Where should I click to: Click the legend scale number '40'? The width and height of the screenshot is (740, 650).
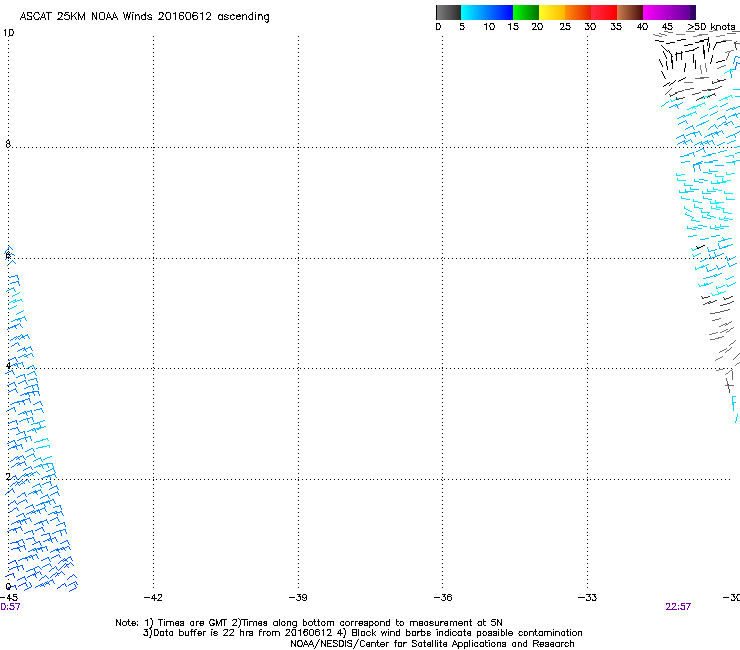[642, 27]
